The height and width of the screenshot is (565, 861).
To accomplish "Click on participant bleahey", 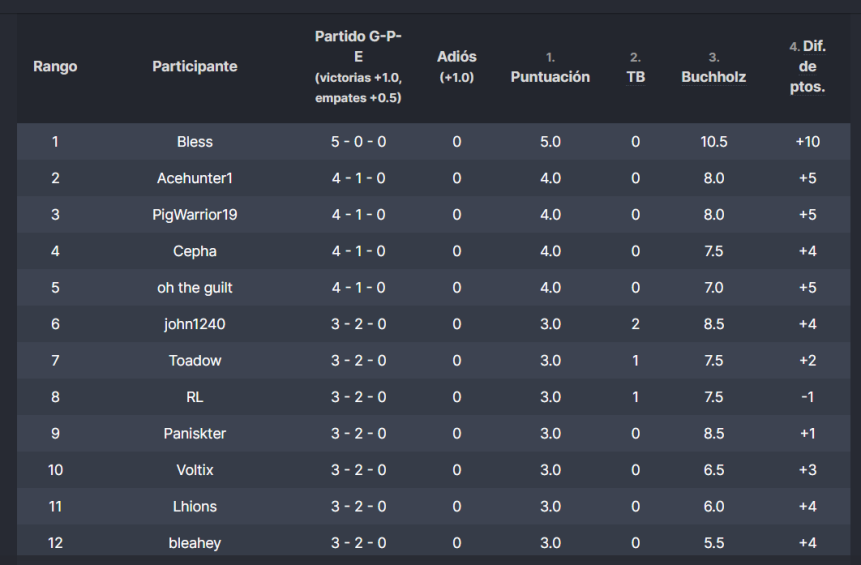I will click(x=195, y=543).
